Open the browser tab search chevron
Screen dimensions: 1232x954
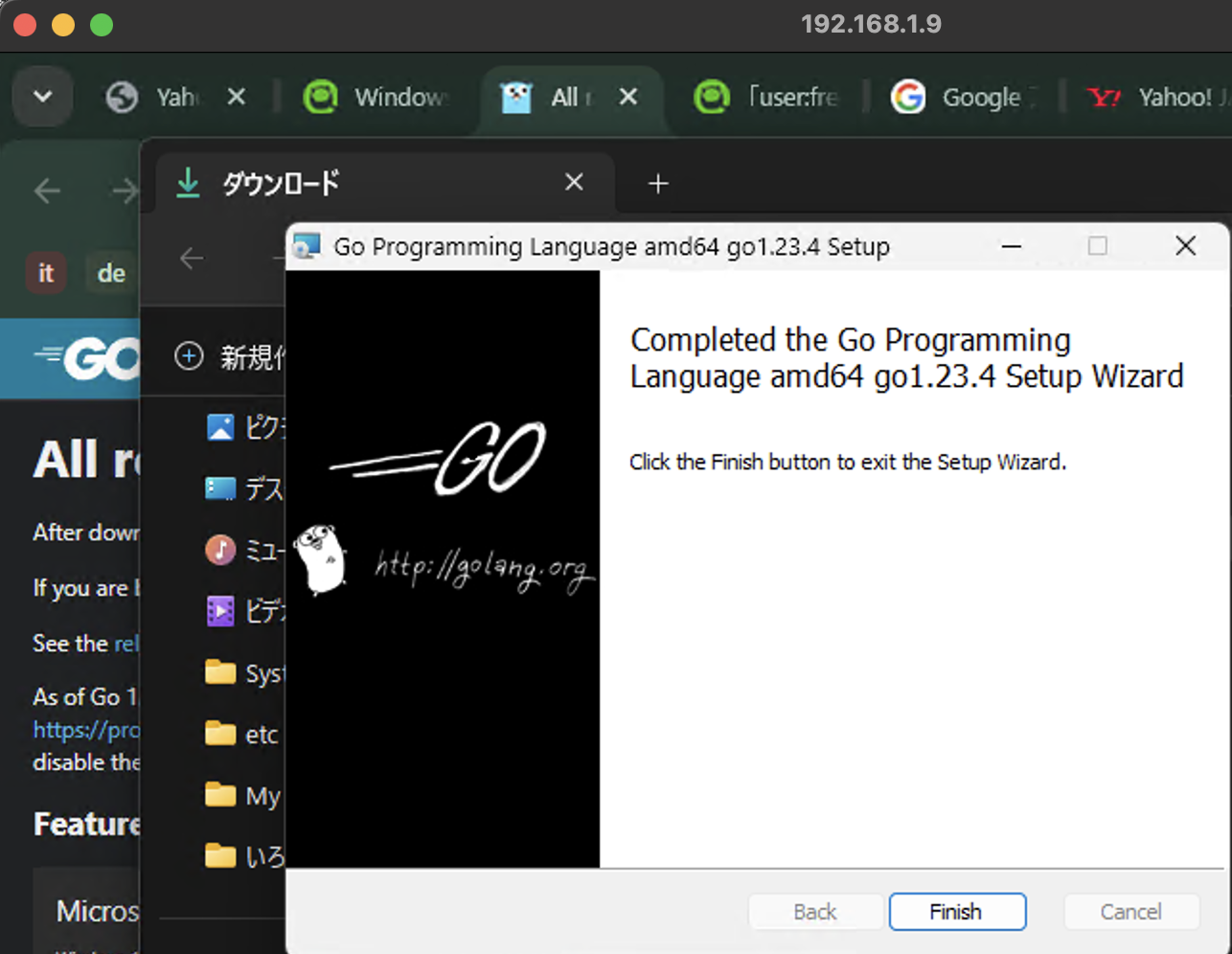41,96
